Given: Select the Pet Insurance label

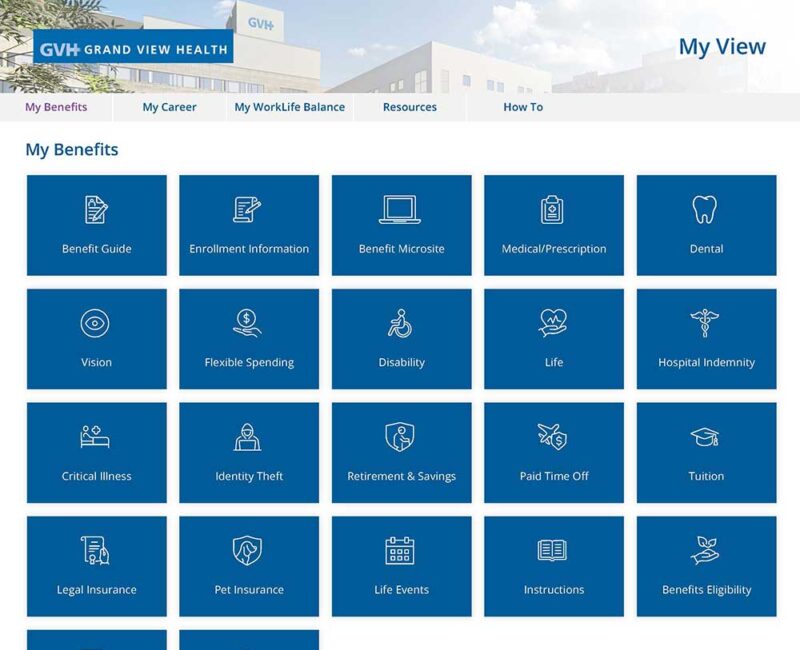Looking at the screenshot, I should pyautogui.click(x=249, y=590).
